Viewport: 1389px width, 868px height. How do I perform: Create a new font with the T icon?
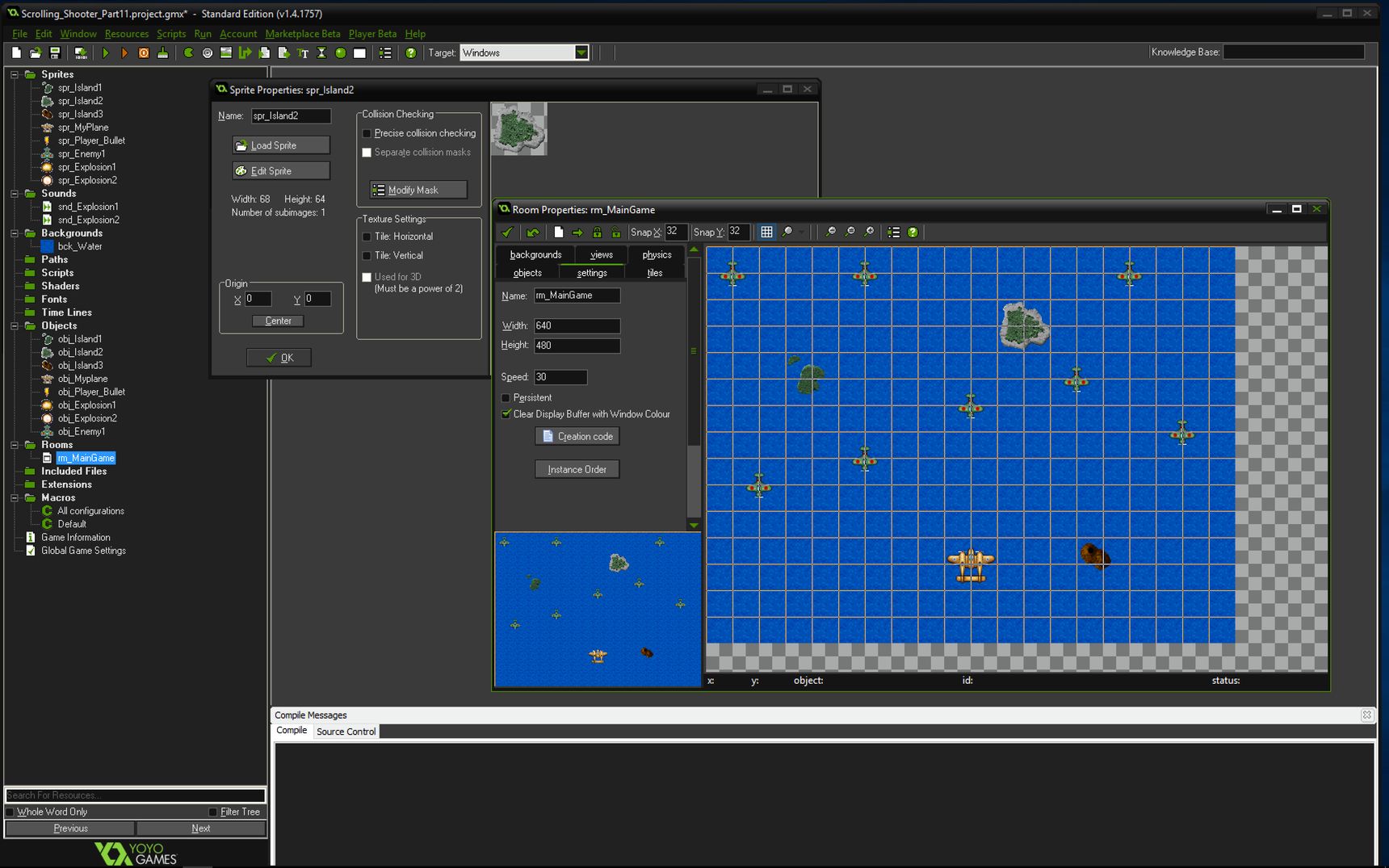coord(303,52)
